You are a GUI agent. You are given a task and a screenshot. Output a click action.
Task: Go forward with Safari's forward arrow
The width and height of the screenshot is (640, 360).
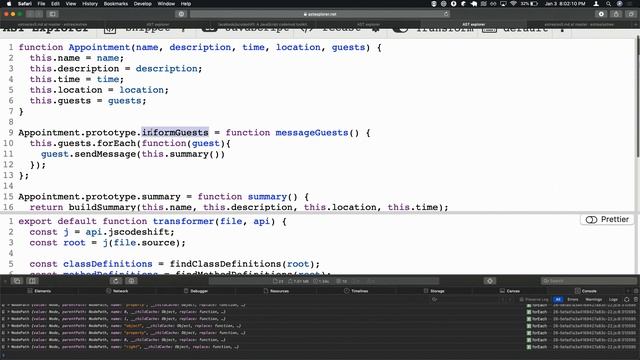(x=39, y=14)
